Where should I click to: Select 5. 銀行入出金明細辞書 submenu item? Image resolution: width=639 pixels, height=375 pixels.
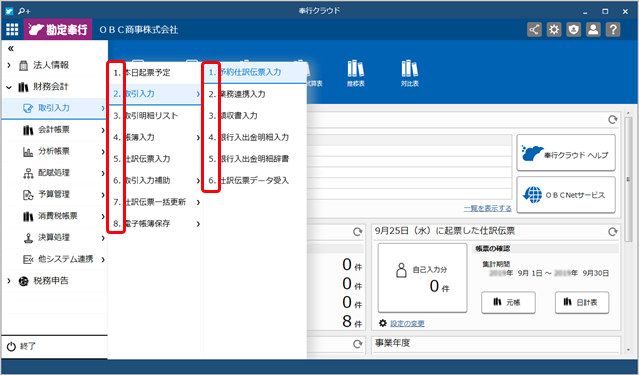[255, 159]
